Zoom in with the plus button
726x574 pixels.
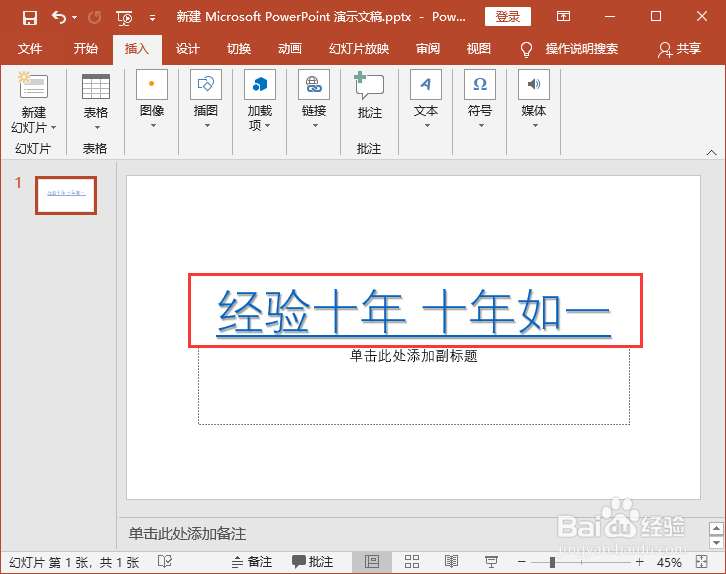639,562
